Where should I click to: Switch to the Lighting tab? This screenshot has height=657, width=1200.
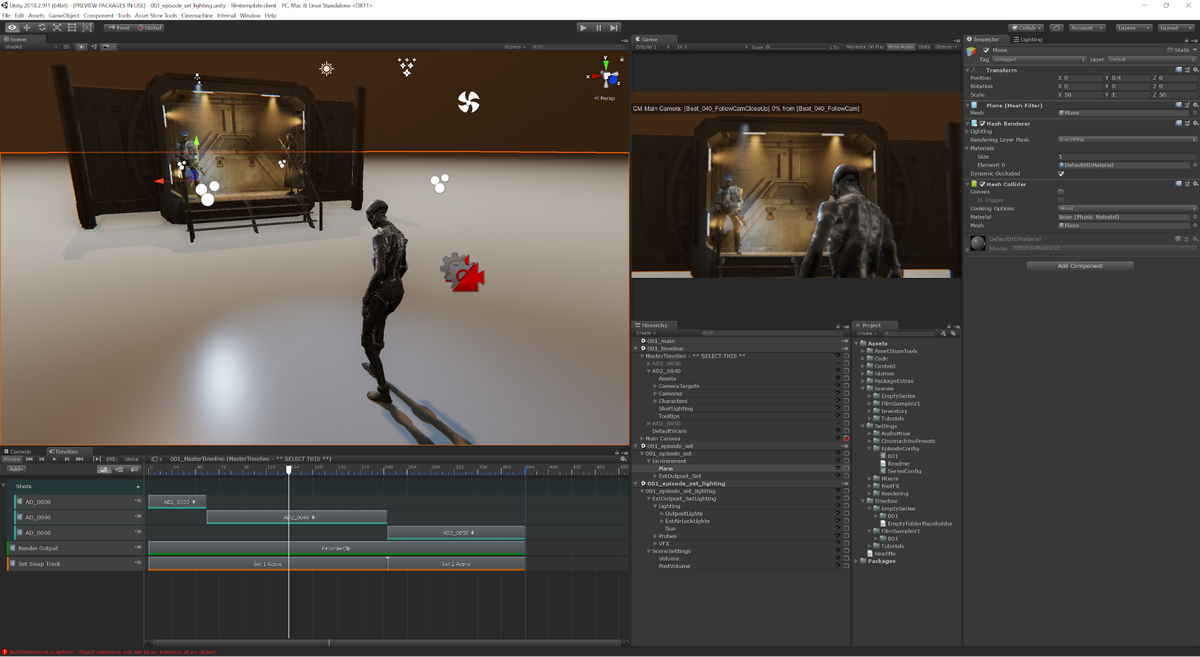pyautogui.click(x=1029, y=39)
